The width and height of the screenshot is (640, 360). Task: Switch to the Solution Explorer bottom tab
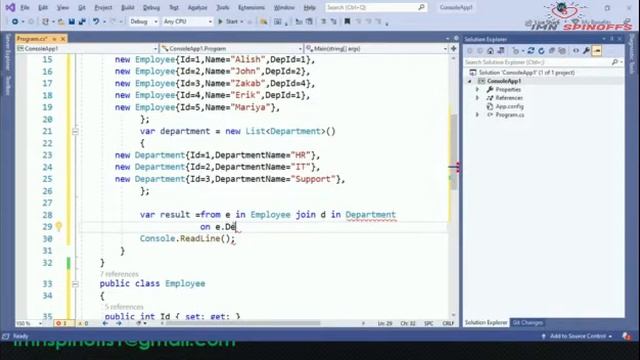tap(486, 323)
